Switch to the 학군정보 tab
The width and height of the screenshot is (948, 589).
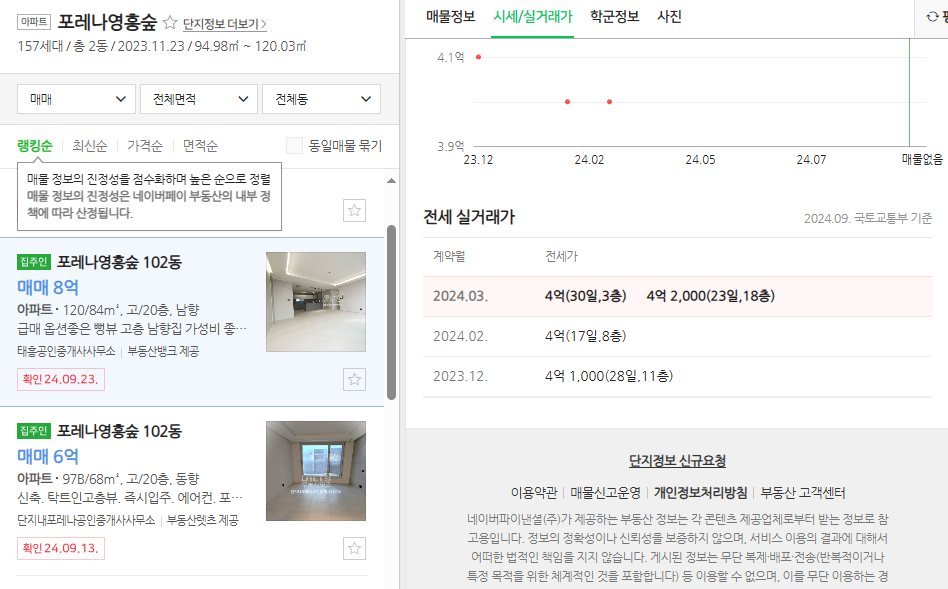pyautogui.click(x=614, y=17)
